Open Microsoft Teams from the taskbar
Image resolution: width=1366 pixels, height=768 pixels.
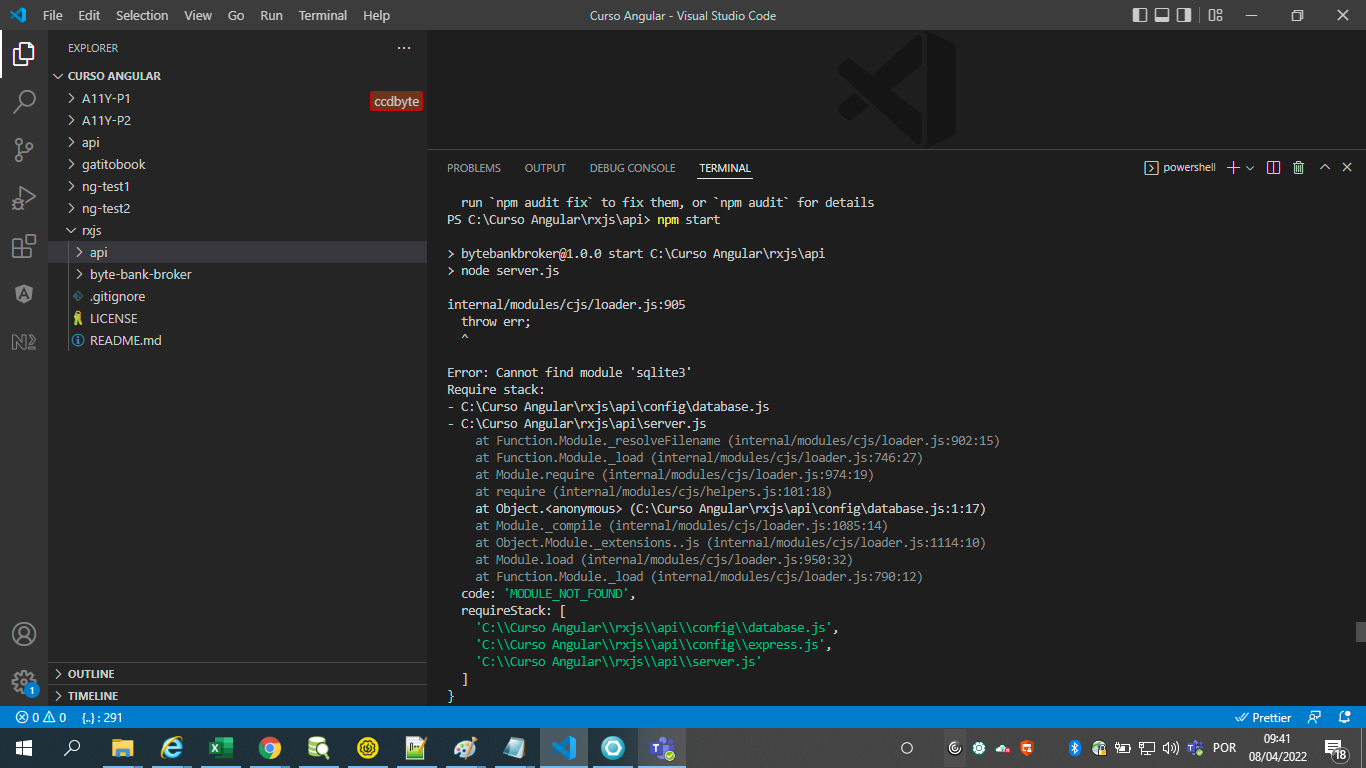point(662,747)
